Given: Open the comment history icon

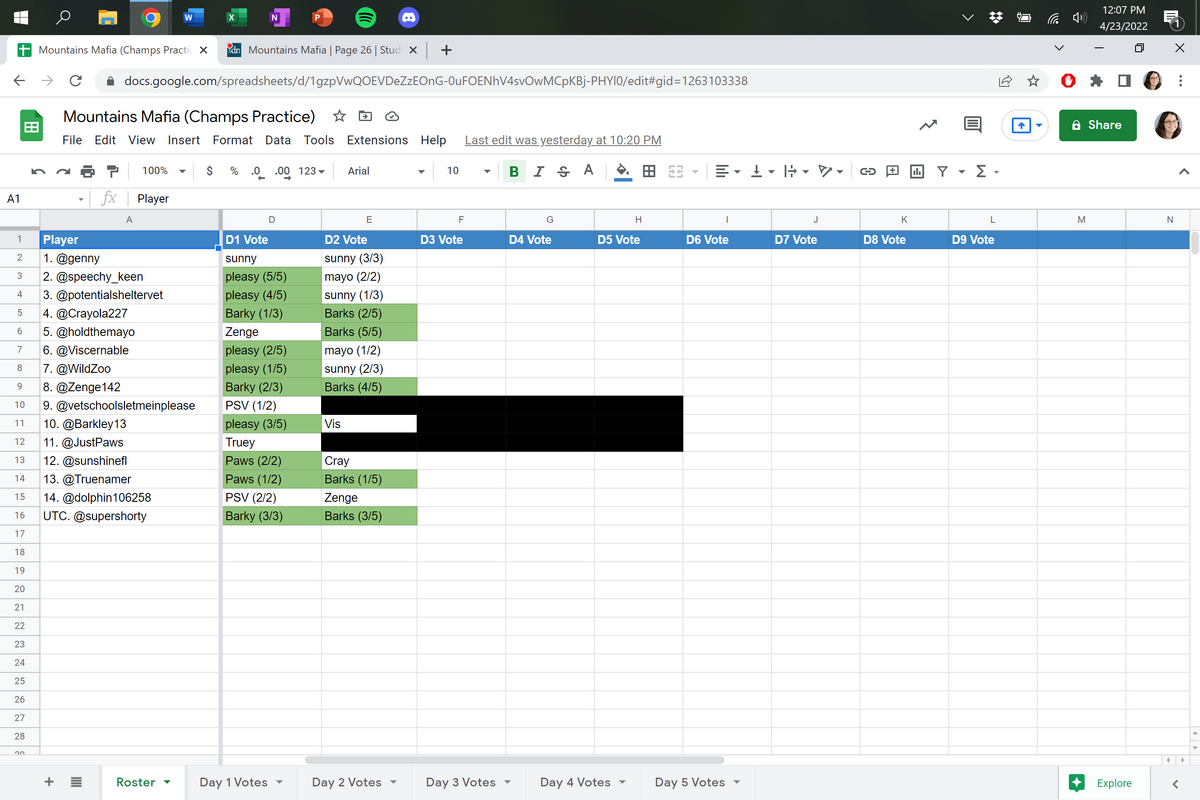Looking at the screenshot, I should 971,125.
